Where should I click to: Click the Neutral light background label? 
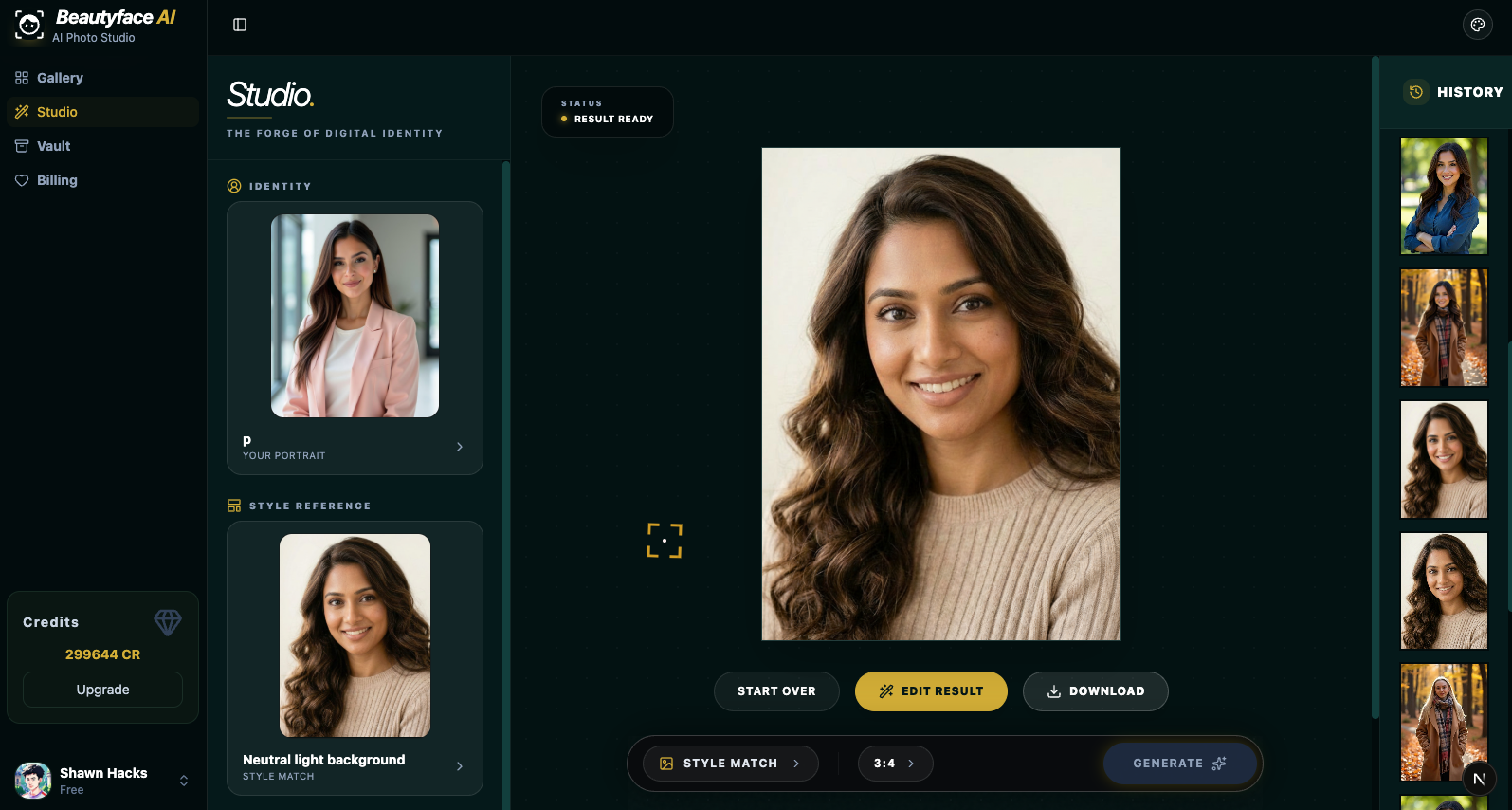(x=323, y=760)
